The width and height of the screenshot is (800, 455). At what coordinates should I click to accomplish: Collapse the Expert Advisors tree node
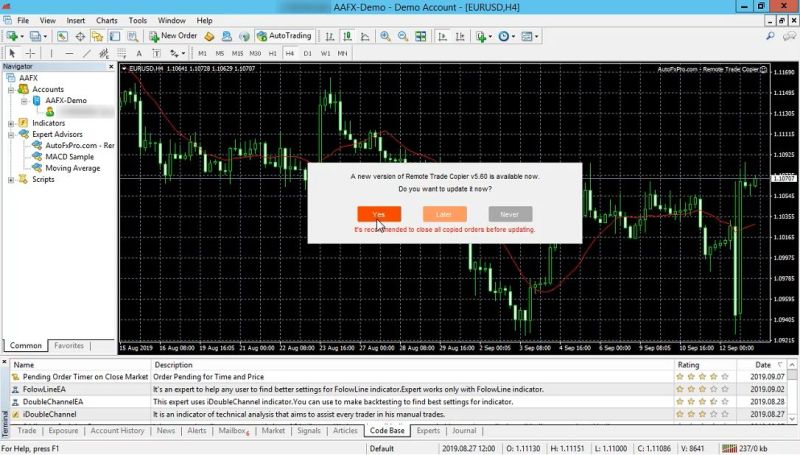point(10,134)
